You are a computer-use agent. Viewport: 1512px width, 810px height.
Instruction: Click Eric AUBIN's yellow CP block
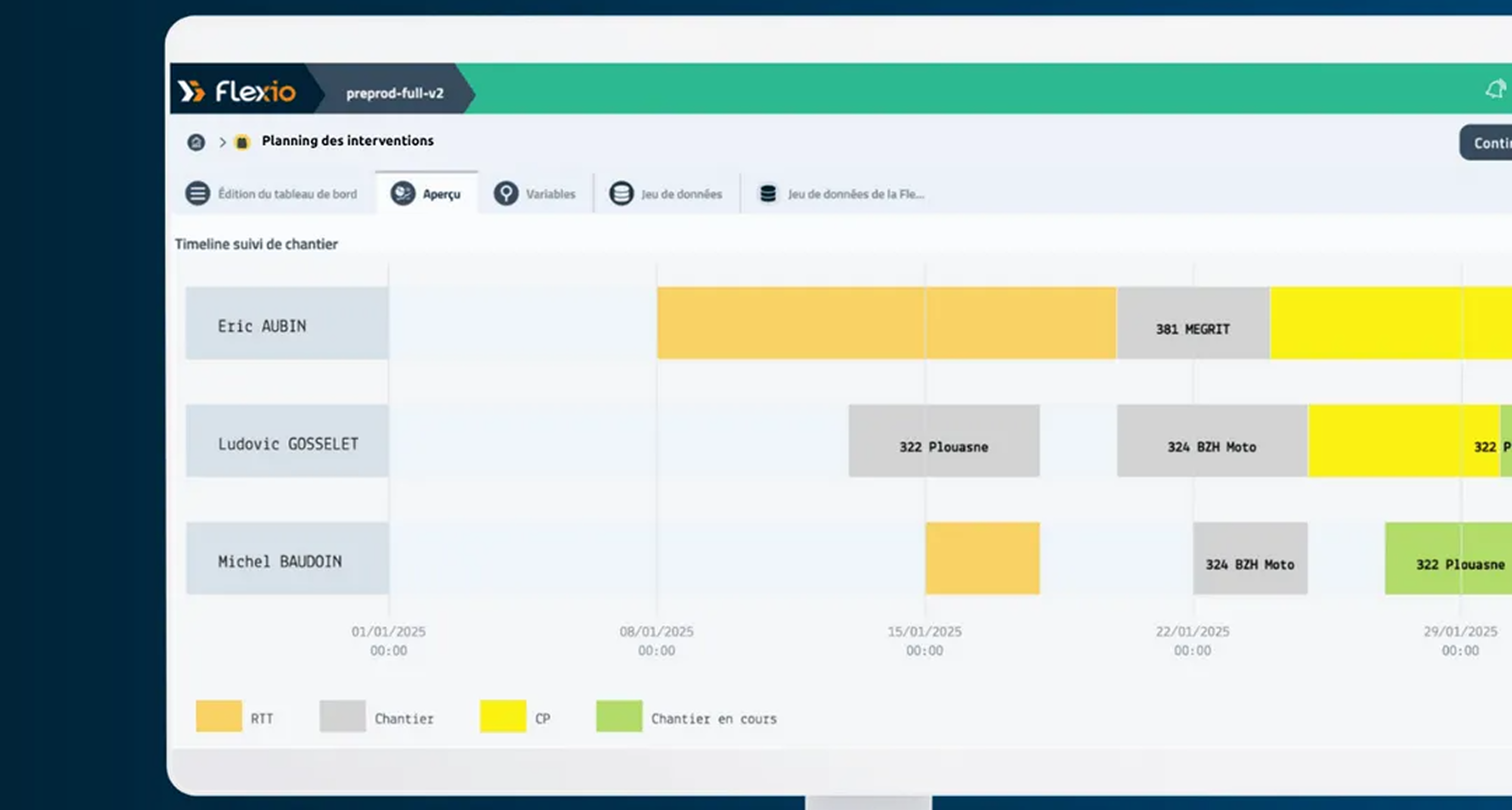point(1391,323)
